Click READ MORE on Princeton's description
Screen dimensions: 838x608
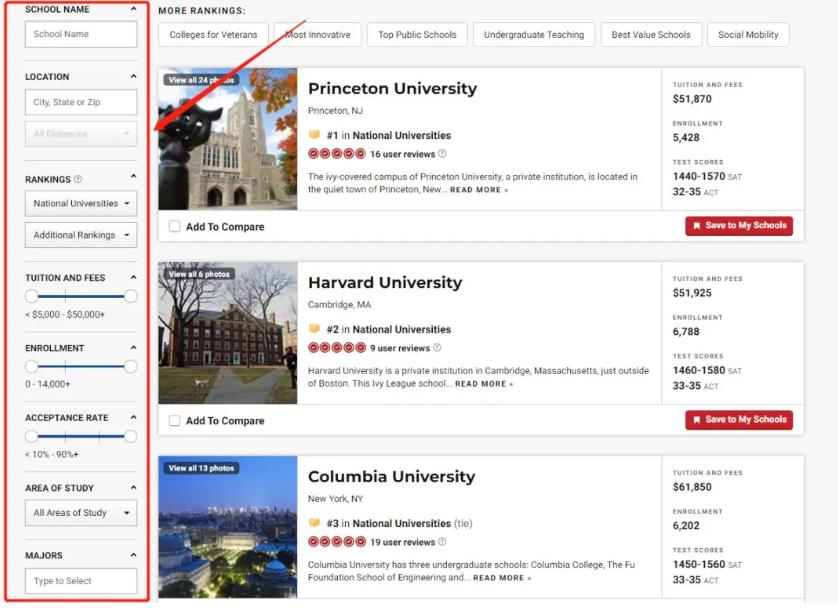(x=479, y=190)
